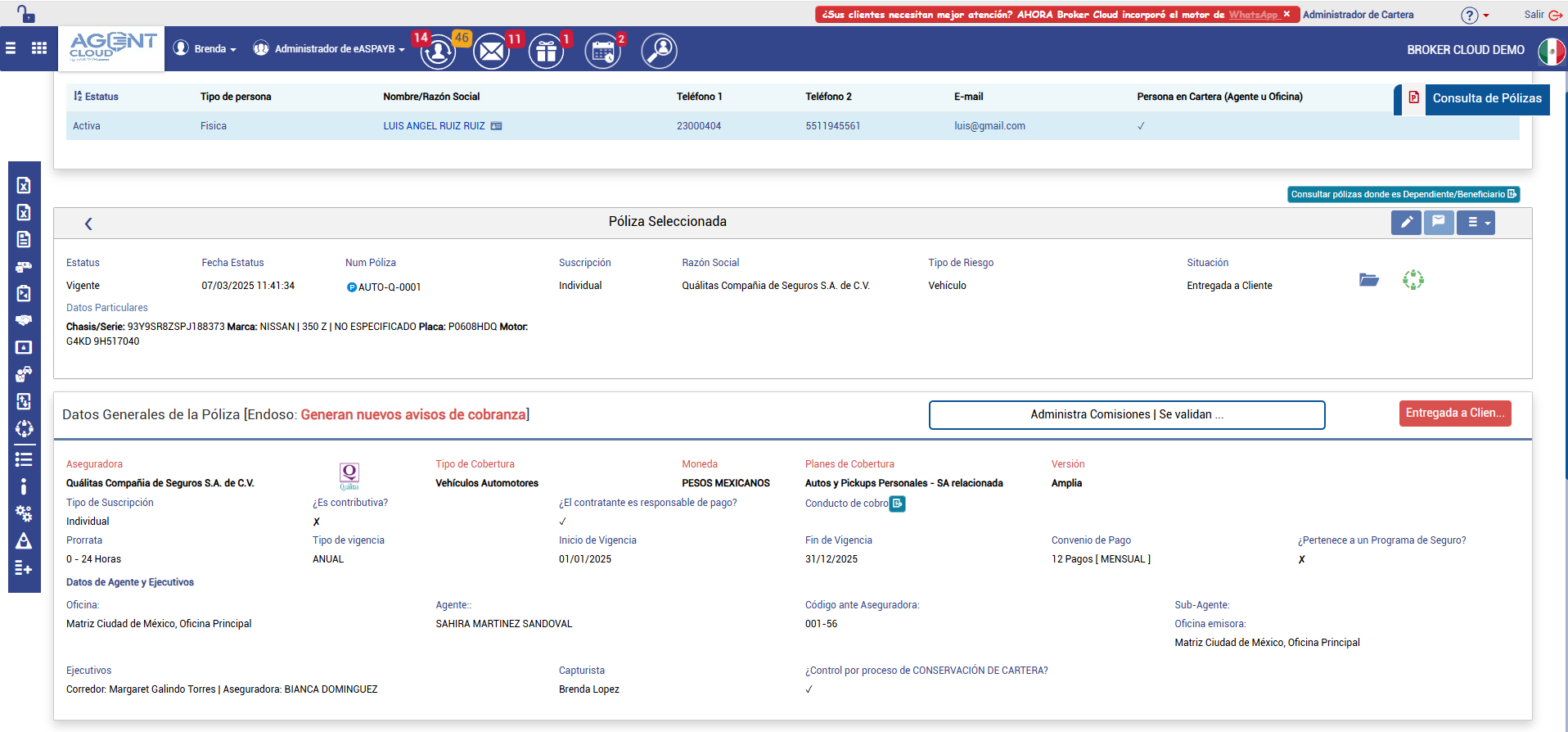Go back with the left chevron
Image resolution: width=1568 pixels, height=732 pixels.
[x=88, y=224]
